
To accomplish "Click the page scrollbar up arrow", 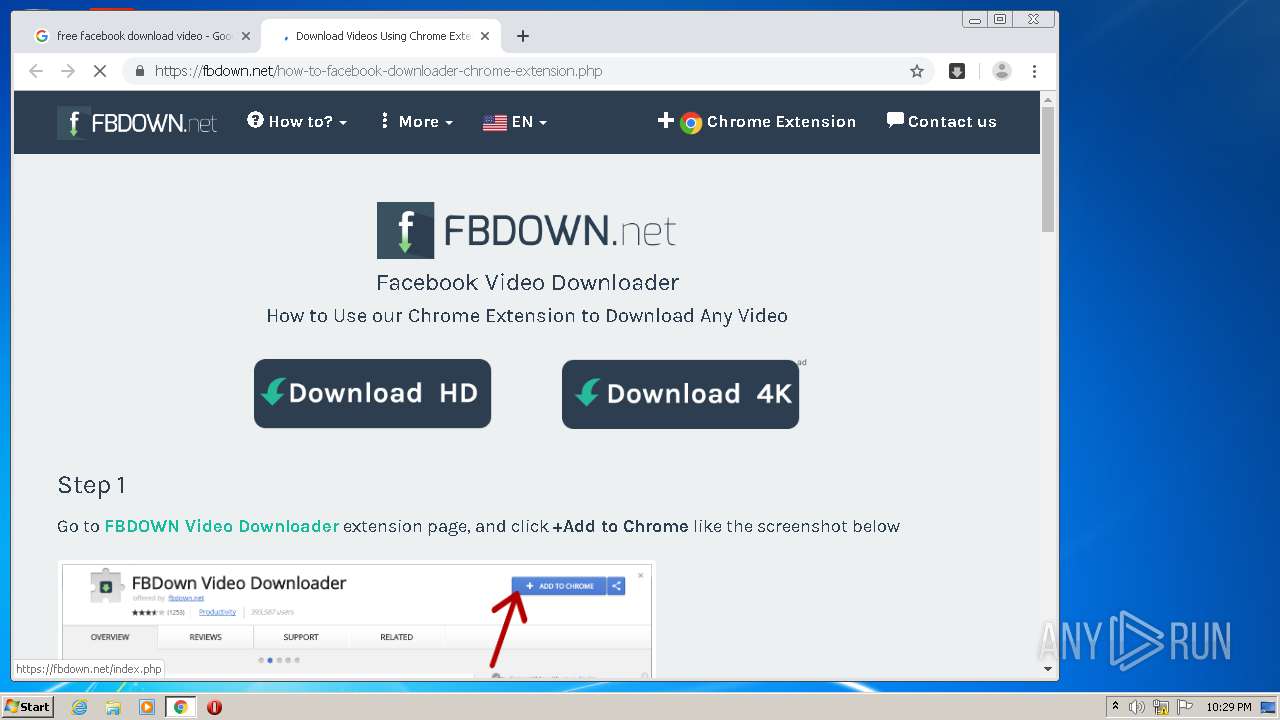I will pos(1048,99).
